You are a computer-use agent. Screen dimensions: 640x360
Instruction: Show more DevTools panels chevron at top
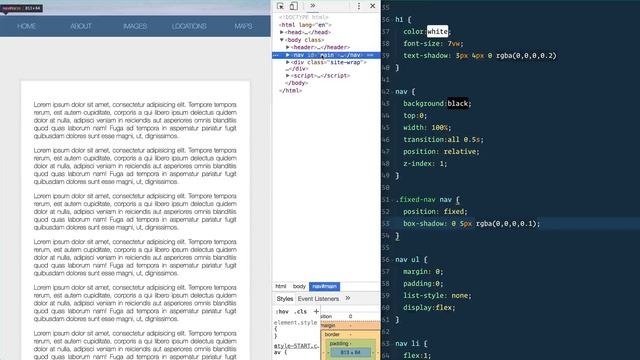click(313, 6)
